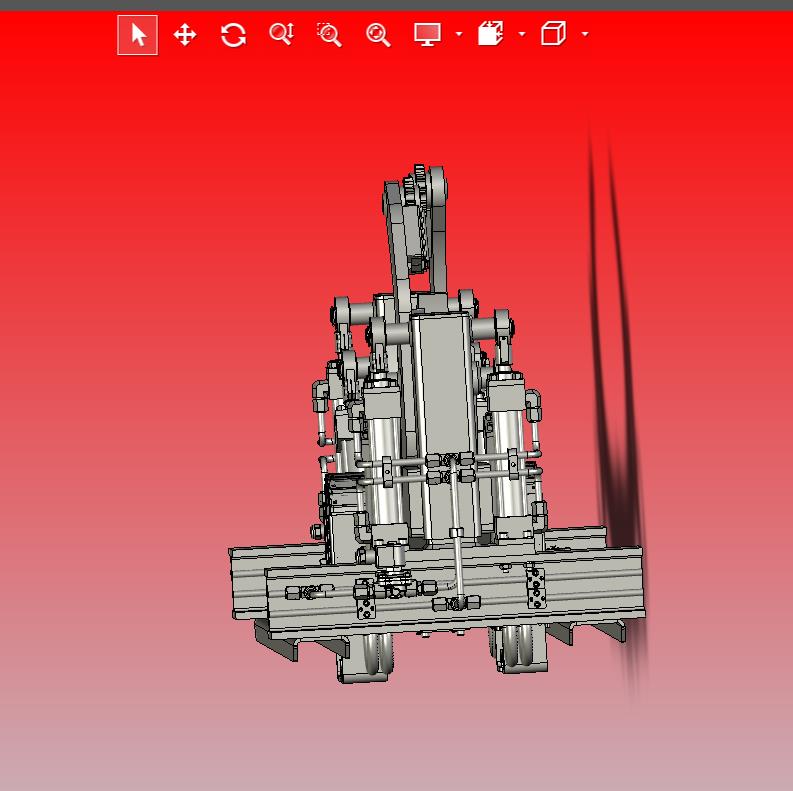793x791 pixels.
Task: Expand the section view dropdown arrow
Action: [522, 34]
